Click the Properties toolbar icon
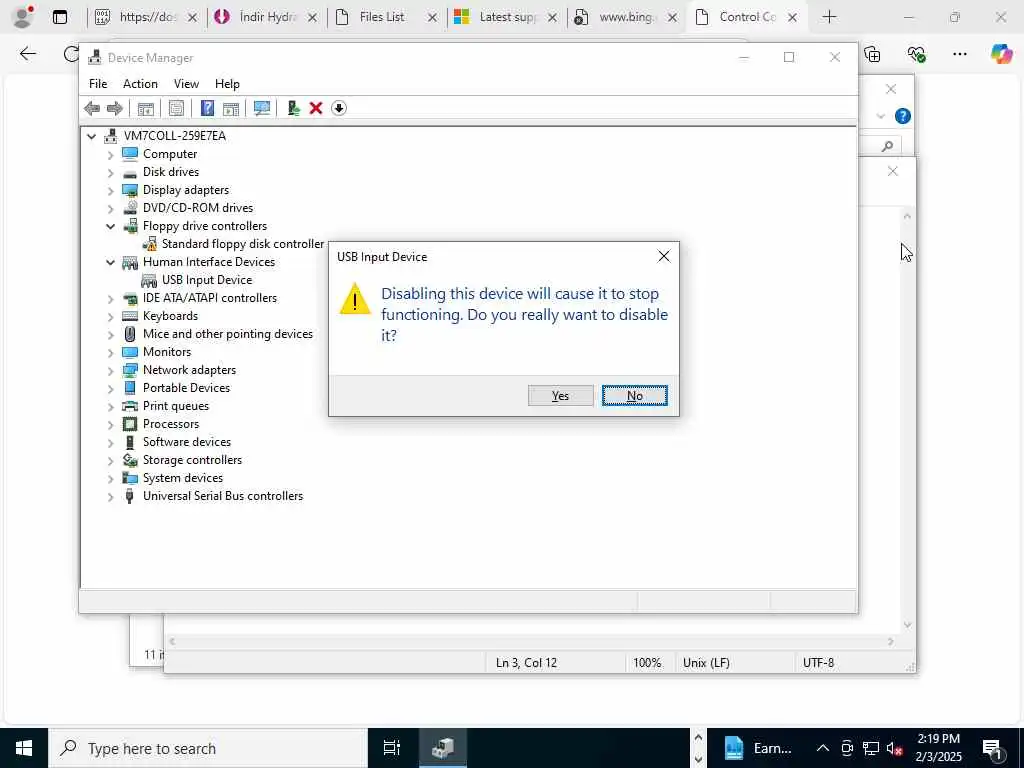The image size is (1024, 768). tap(176, 108)
